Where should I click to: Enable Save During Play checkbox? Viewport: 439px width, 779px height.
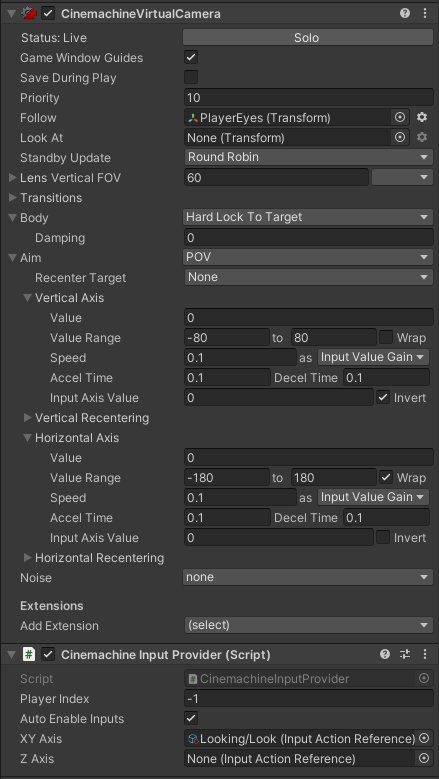pyautogui.click(x=191, y=78)
